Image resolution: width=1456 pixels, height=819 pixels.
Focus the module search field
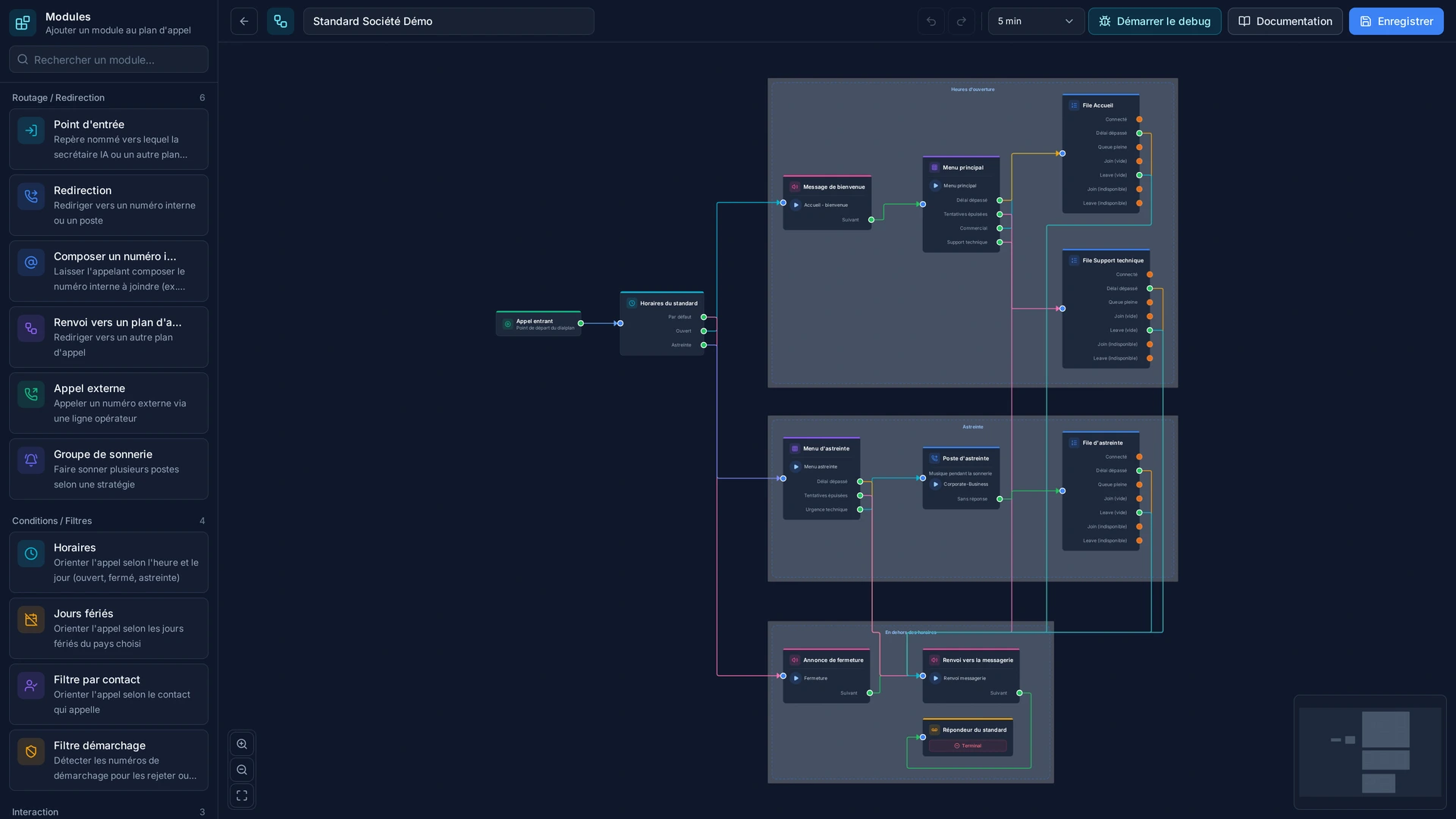click(108, 59)
